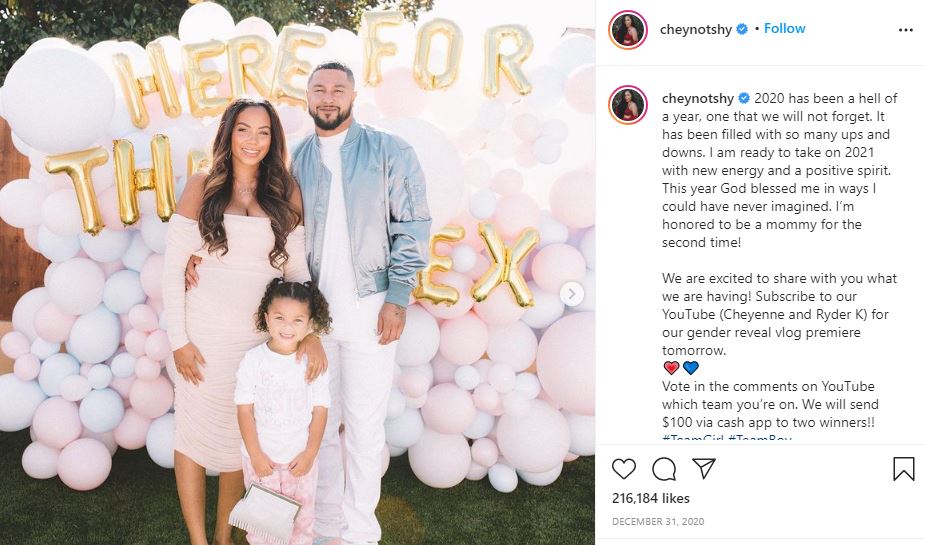Click the family photo in the post
The width and height of the screenshot is (925, 545).
pyautogui.click(x=297, y=272)
